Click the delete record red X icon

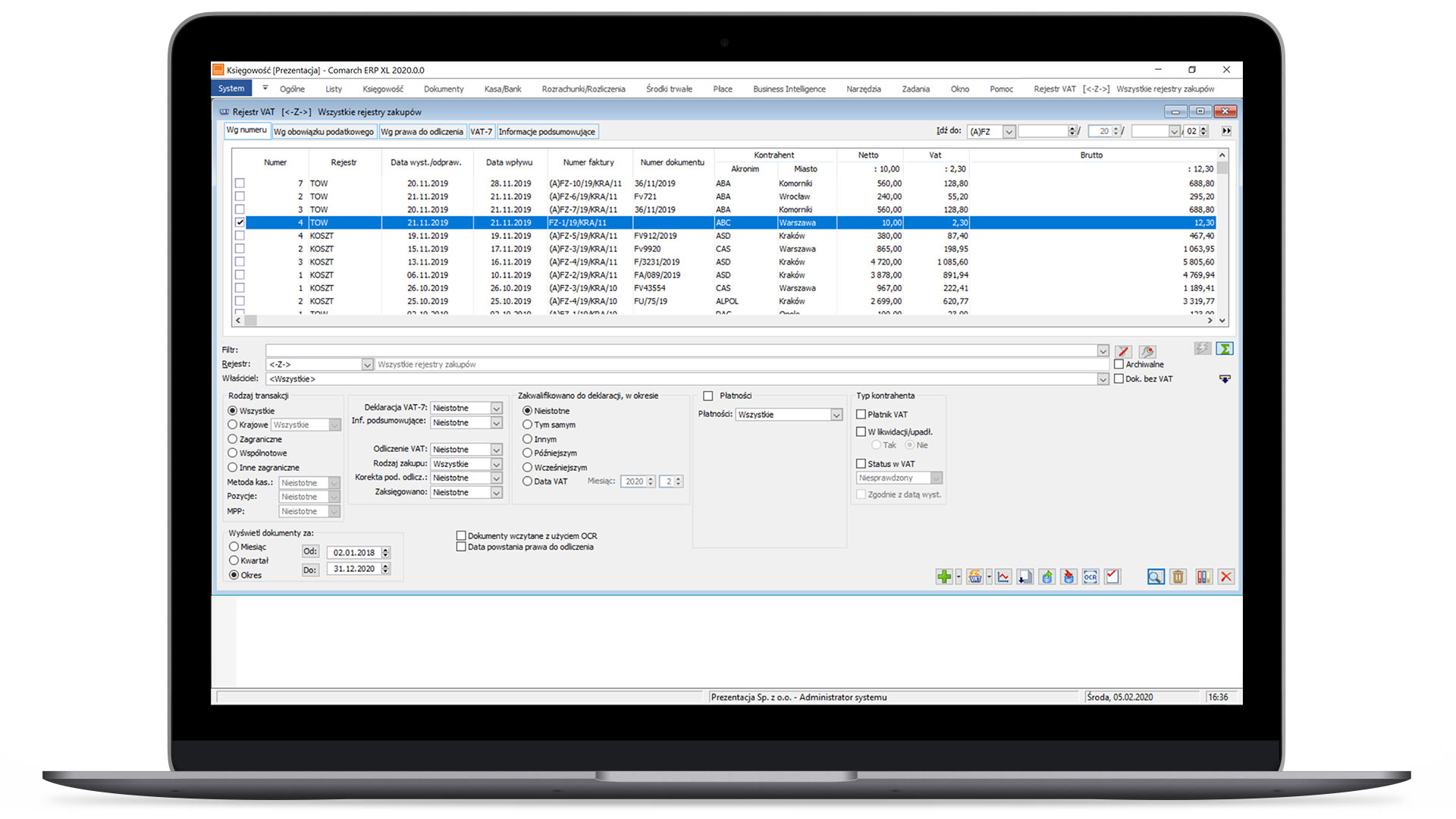pos(1225,577)
